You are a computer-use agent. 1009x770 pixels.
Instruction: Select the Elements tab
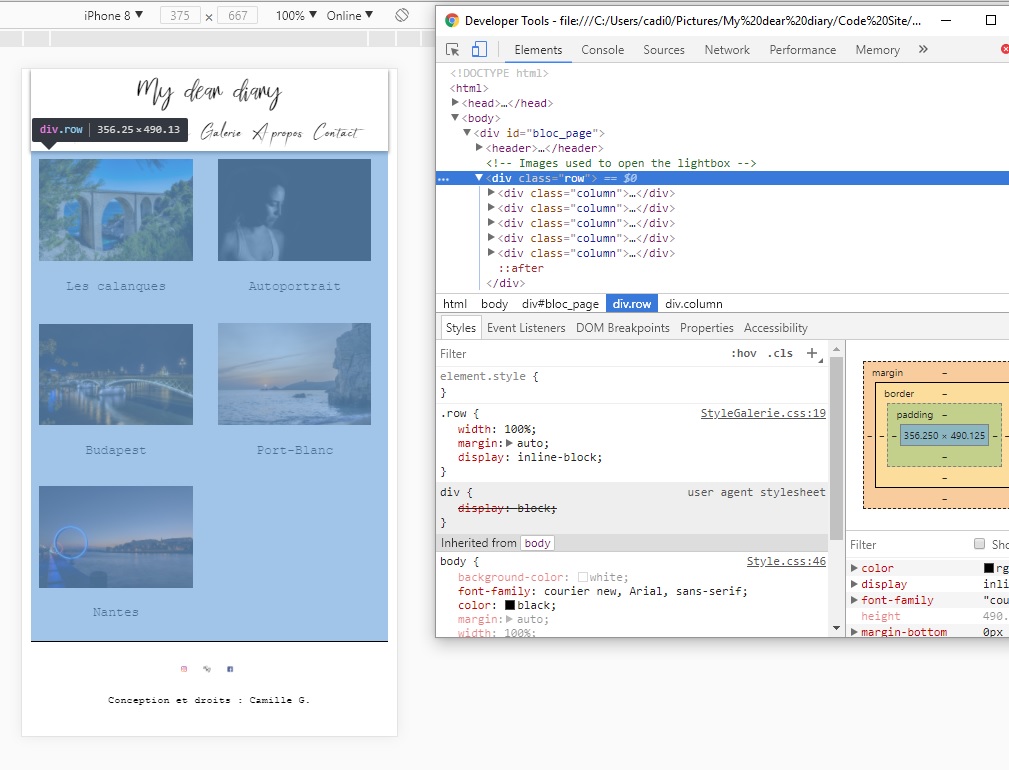(538, 50)
